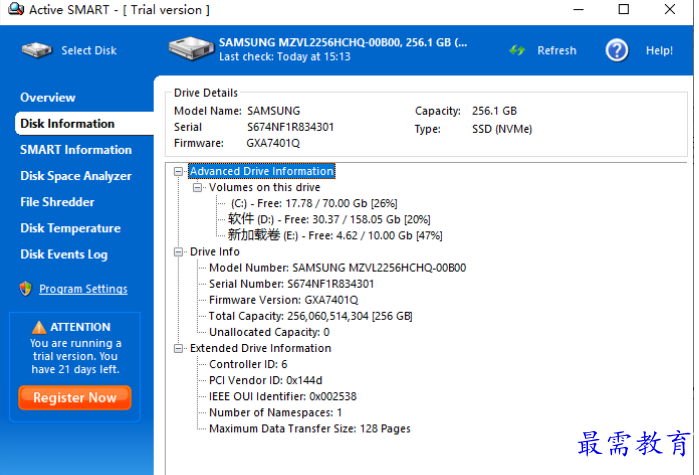Collapse Volumes on this drive node

pos(197,188)
